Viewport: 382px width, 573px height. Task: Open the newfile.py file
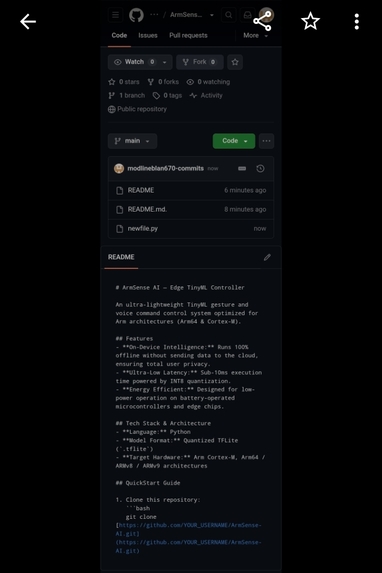tap(143, 229)
